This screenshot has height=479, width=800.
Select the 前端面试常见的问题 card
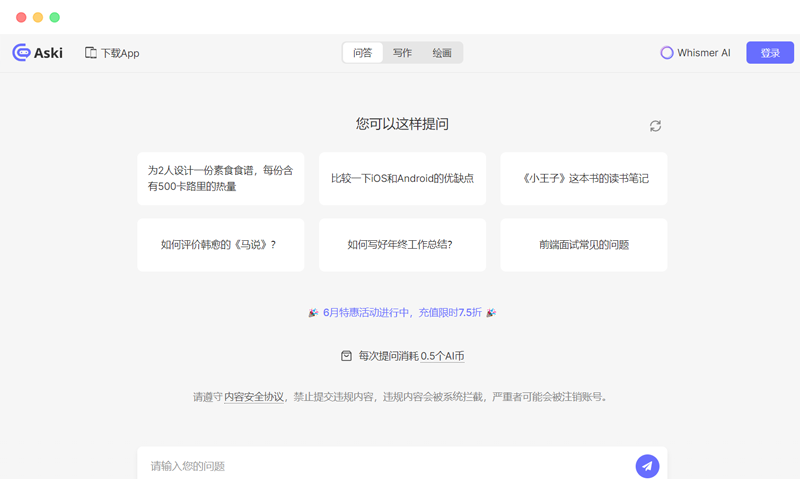pos(584,245)
